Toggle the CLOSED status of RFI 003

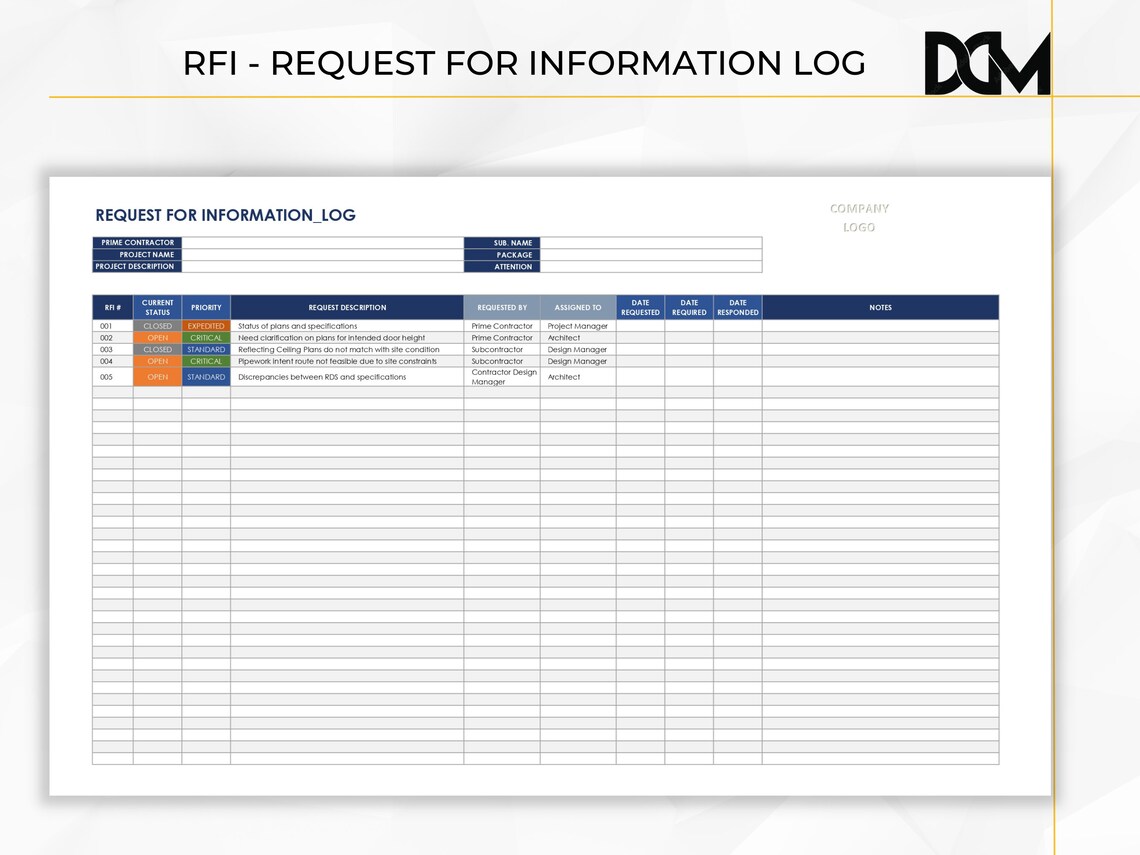click(157, 349)
